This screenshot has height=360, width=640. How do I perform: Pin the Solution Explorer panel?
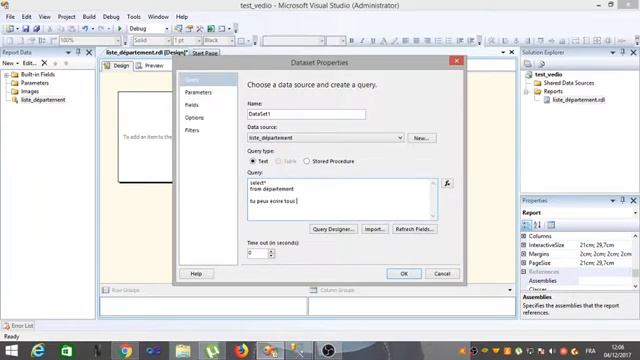(x=623, y=52)
